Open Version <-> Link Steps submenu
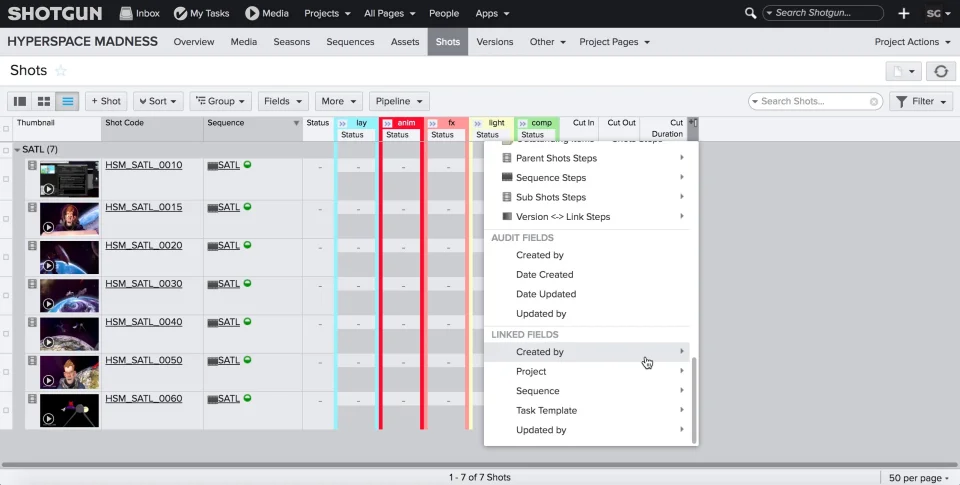Screen dimensions: 960x485 tap(587, 217)
